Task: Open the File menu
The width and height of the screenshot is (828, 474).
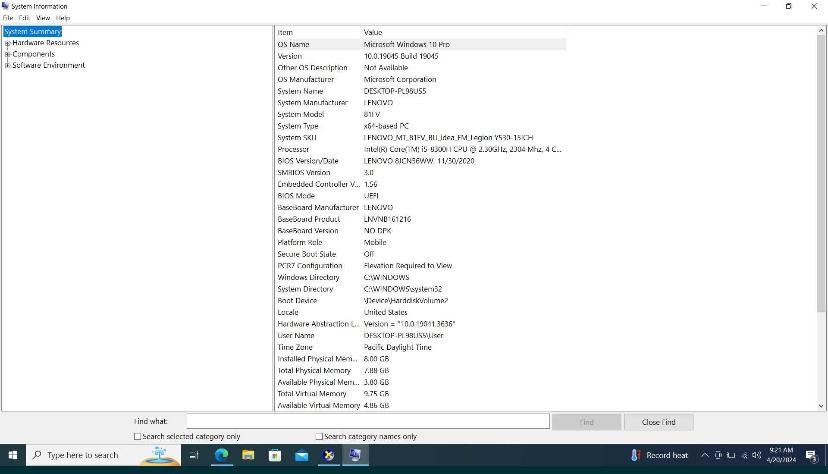Action: 8,18
